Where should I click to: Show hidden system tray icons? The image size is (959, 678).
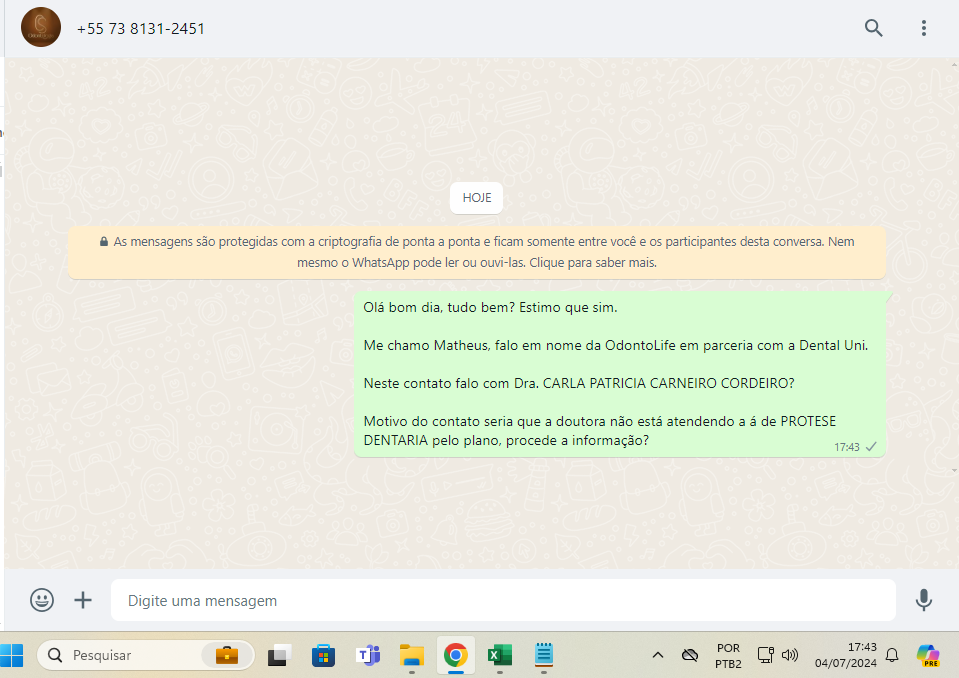click(657, 655)
